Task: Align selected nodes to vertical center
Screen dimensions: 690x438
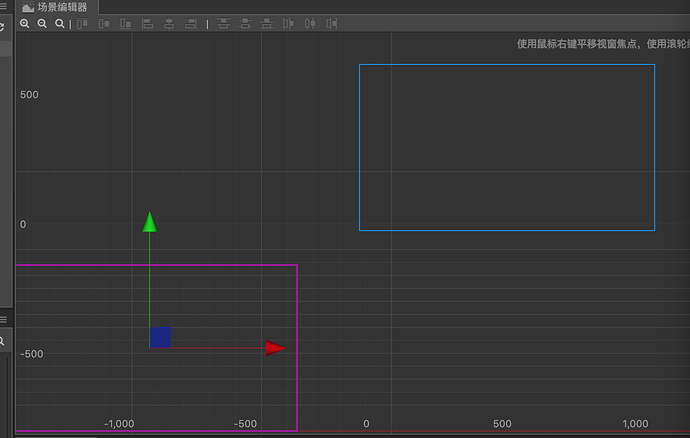Action: click(104, 24)
